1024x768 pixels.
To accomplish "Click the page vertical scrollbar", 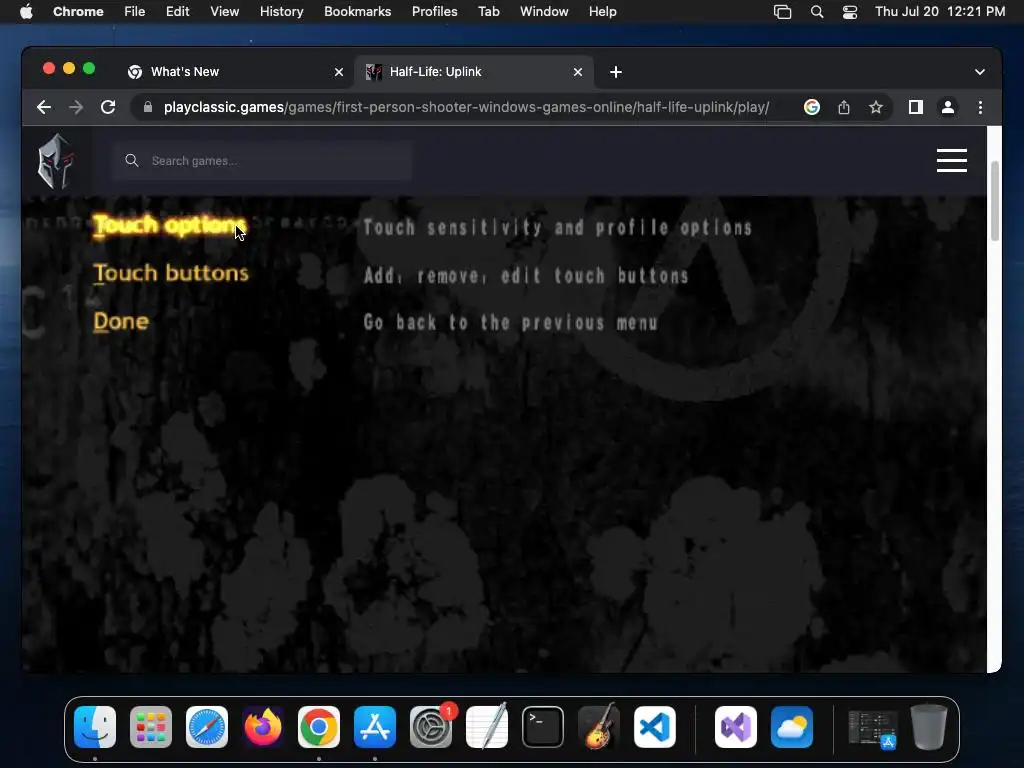I will click(x=995, y=201).
